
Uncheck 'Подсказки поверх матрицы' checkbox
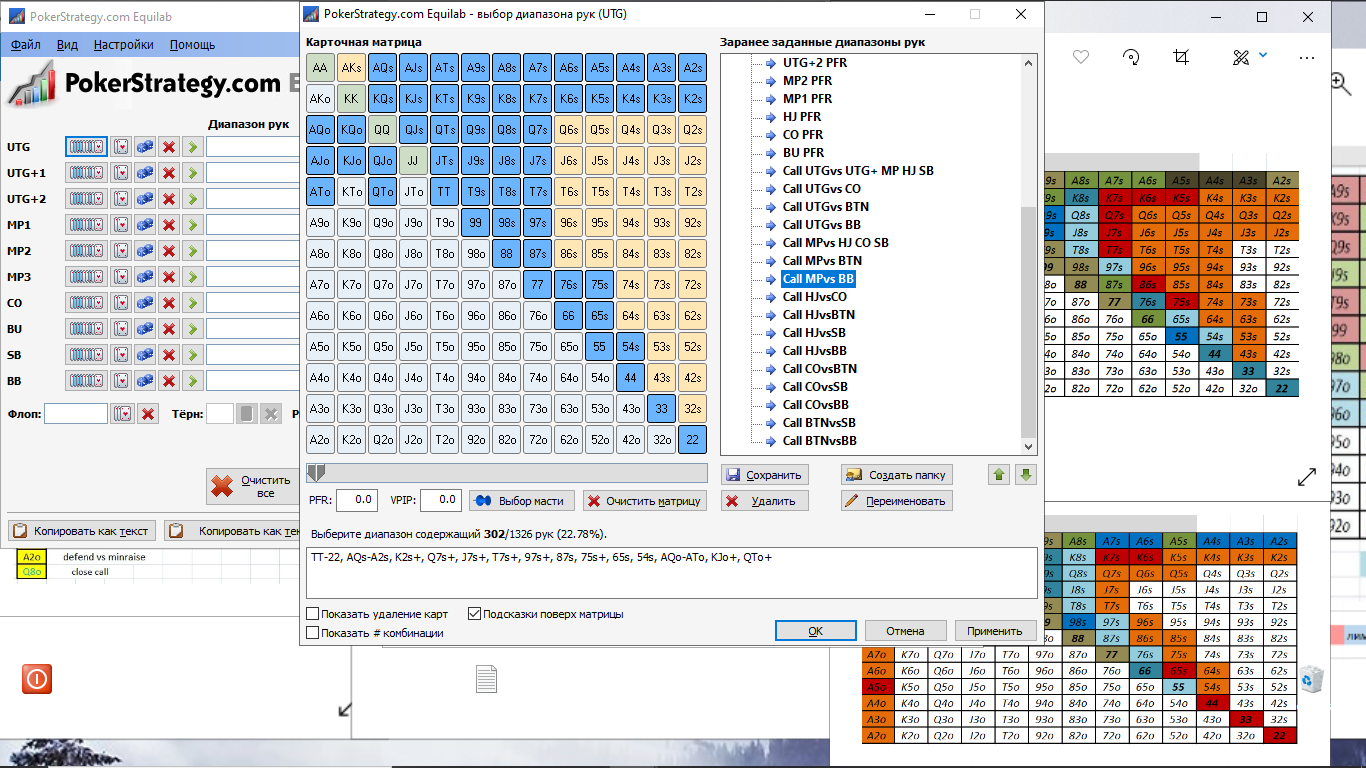pos(475,614)
